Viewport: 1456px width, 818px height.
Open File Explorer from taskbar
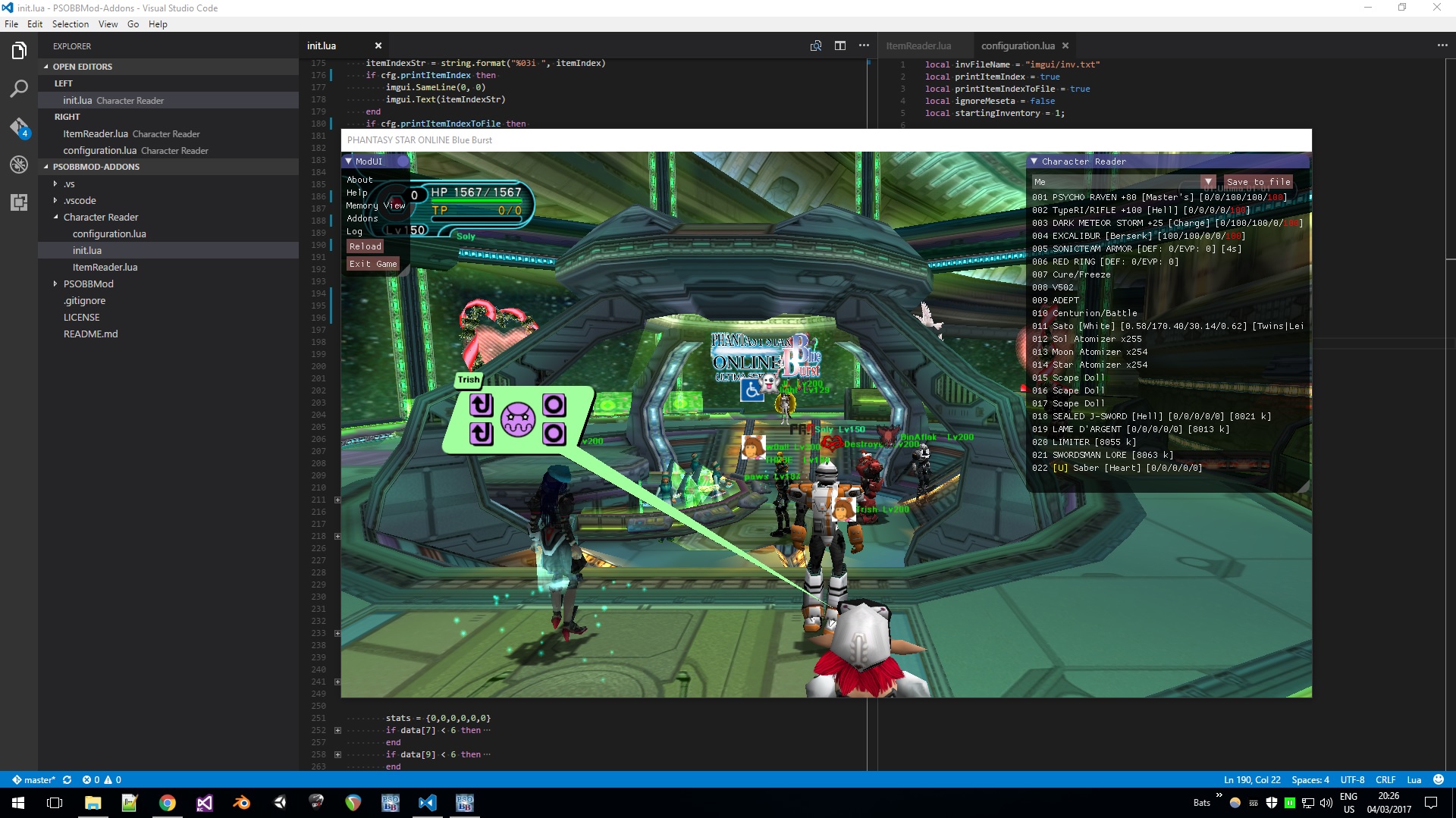[93, 803]
